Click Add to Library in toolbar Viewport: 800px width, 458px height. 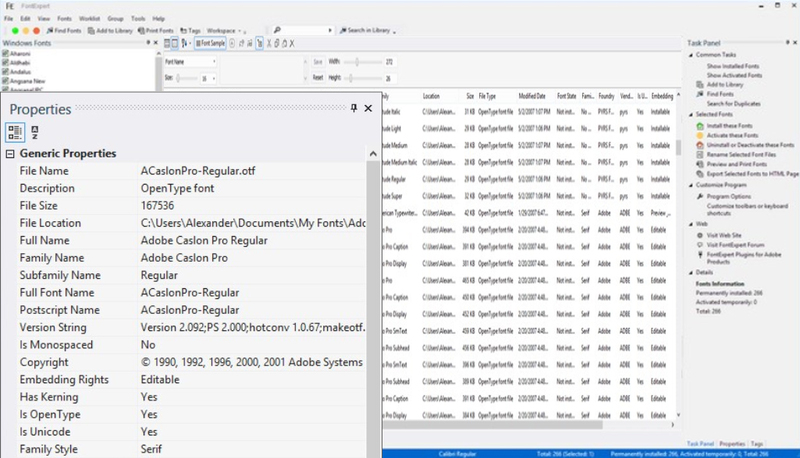pyautogui.click(x=111, y=31)
